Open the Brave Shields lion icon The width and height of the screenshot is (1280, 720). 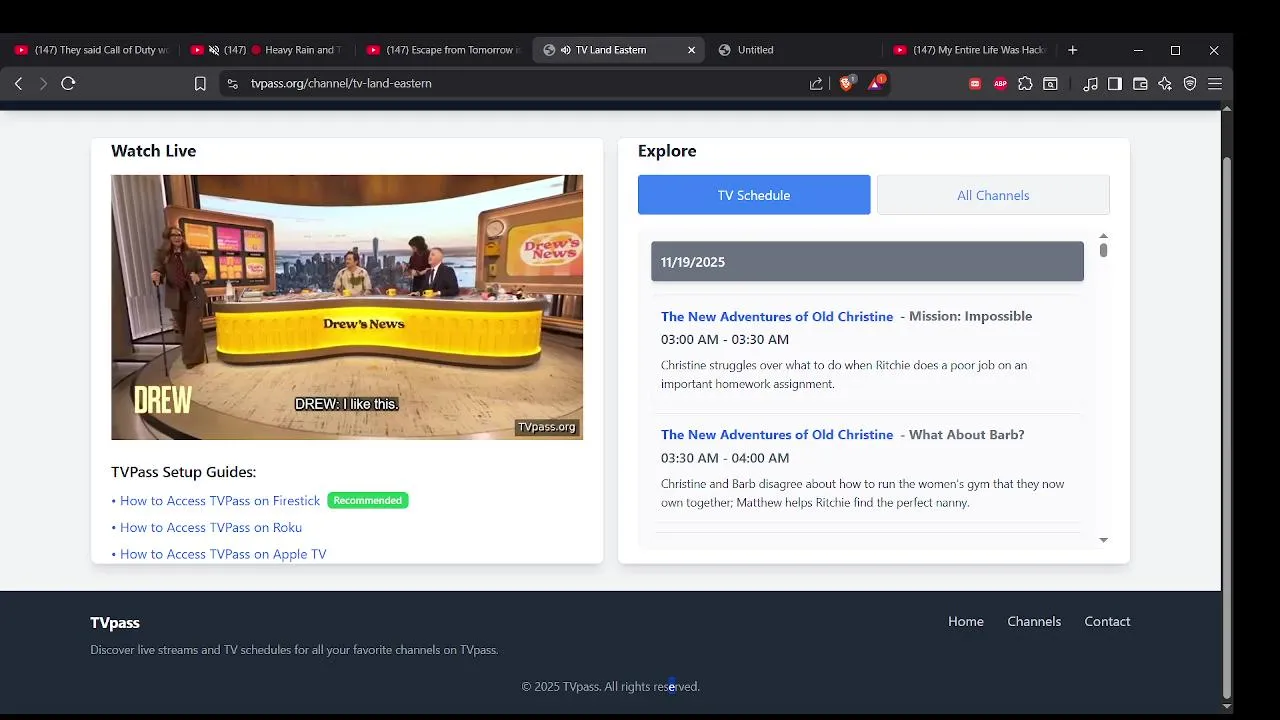(x=846, y=84)
